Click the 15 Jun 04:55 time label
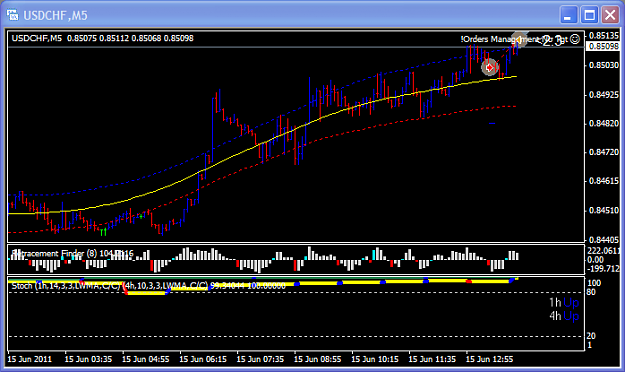 coord(145,359)
